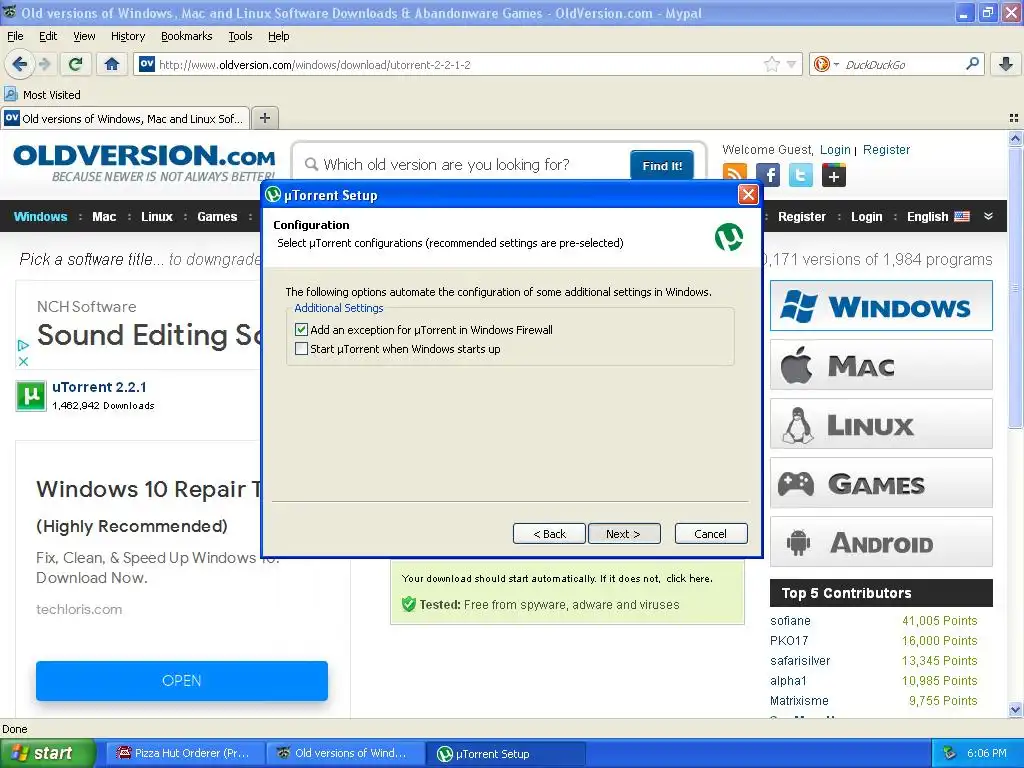1024x768 pixels.
Task: Open the History menu
Action: tap(127, 36)
